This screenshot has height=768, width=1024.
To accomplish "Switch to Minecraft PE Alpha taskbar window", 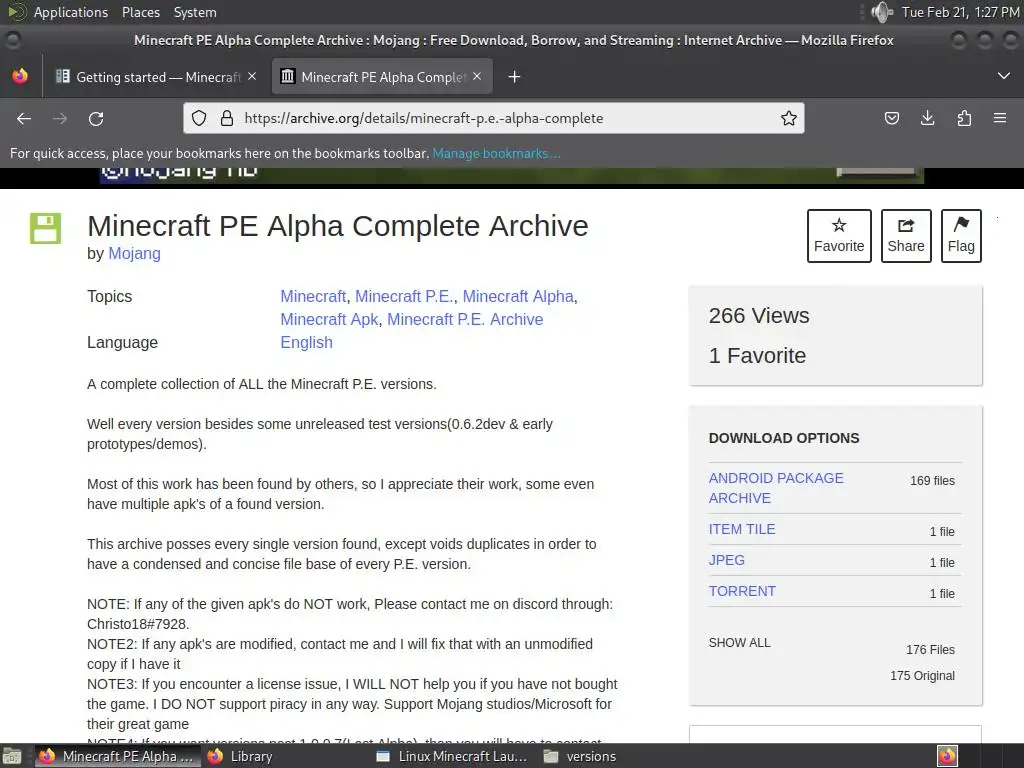I will click(116, 756).
